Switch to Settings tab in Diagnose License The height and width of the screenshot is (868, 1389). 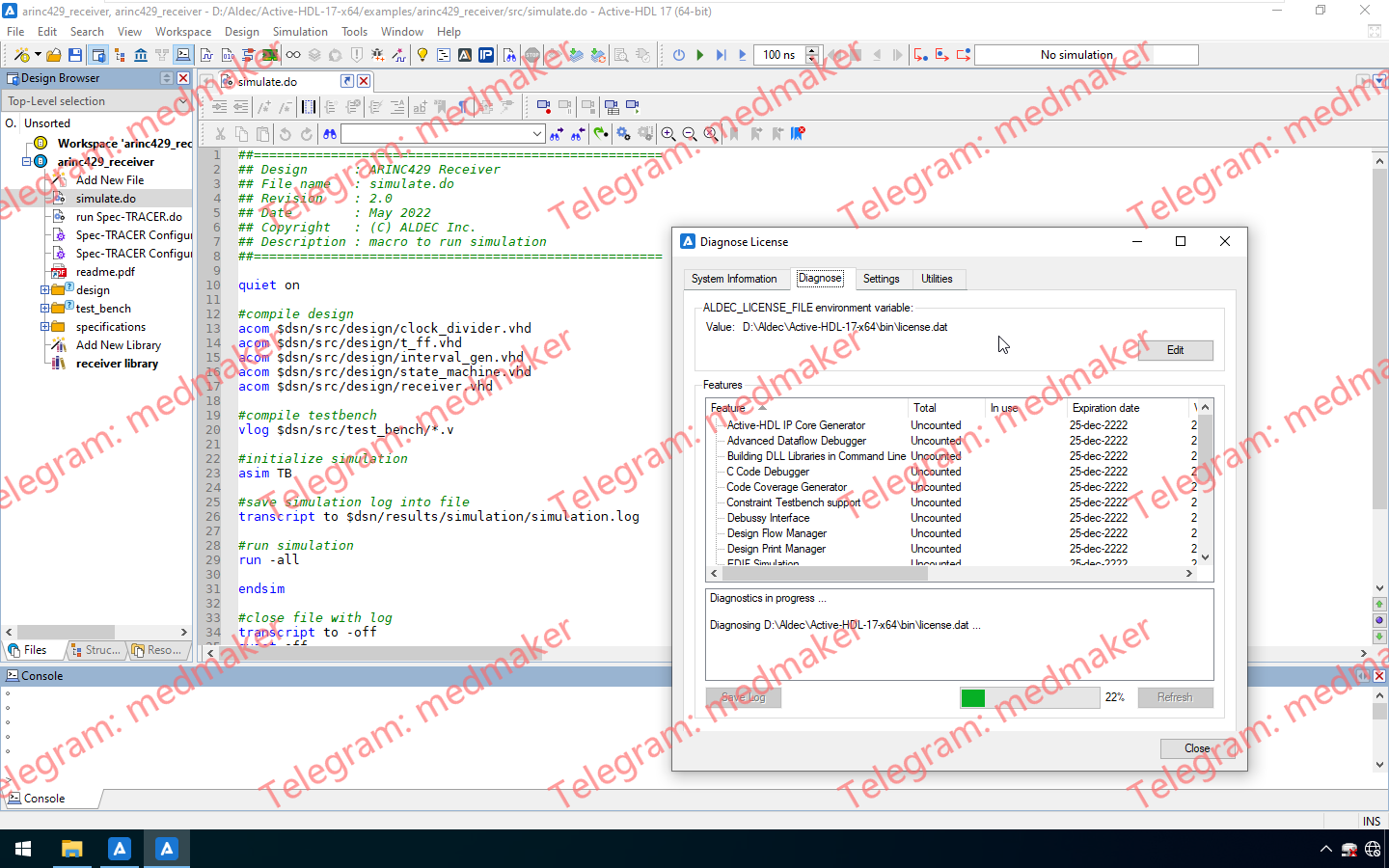coord(881,279)
